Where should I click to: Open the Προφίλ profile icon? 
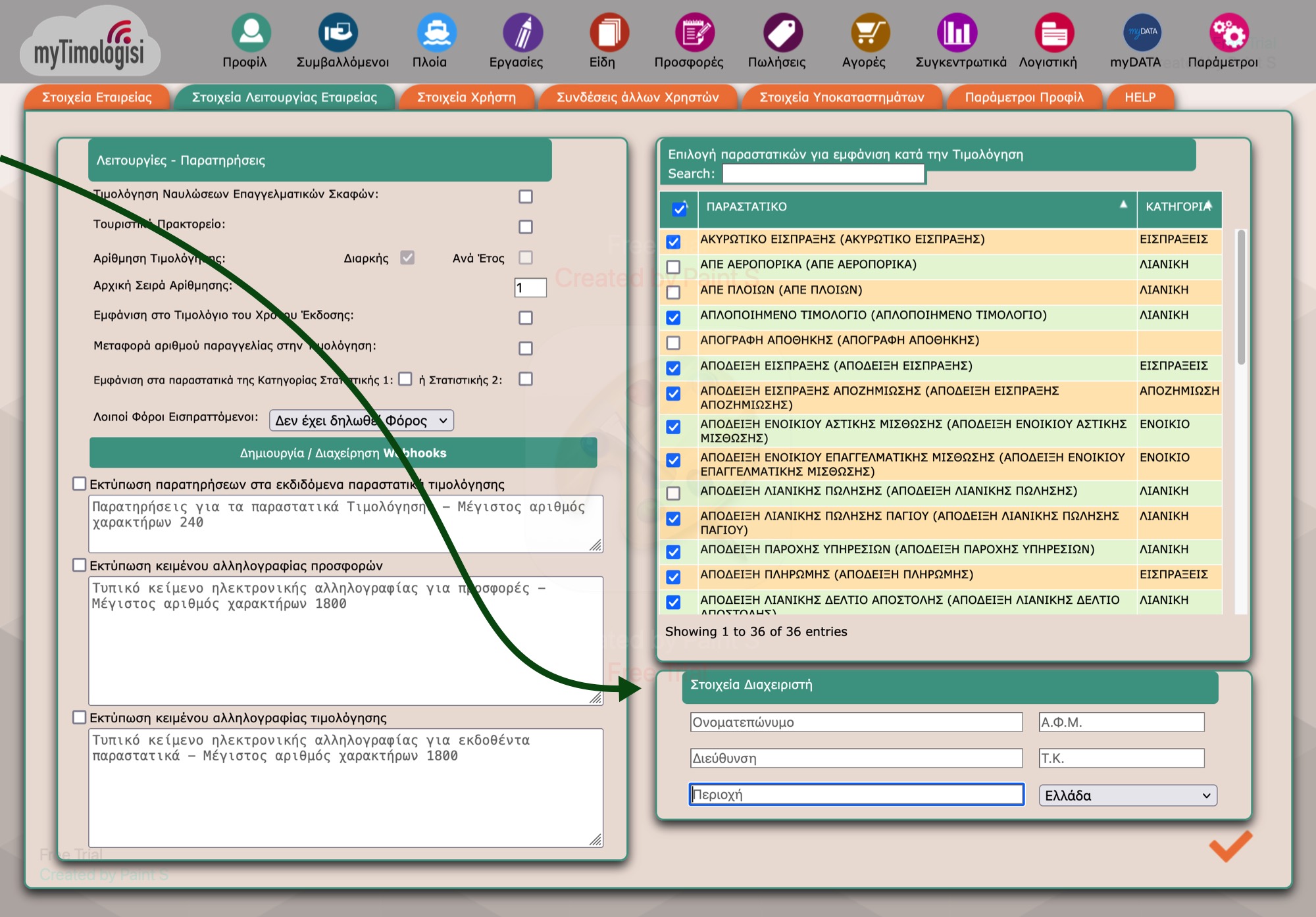click(x=251, y=33)
